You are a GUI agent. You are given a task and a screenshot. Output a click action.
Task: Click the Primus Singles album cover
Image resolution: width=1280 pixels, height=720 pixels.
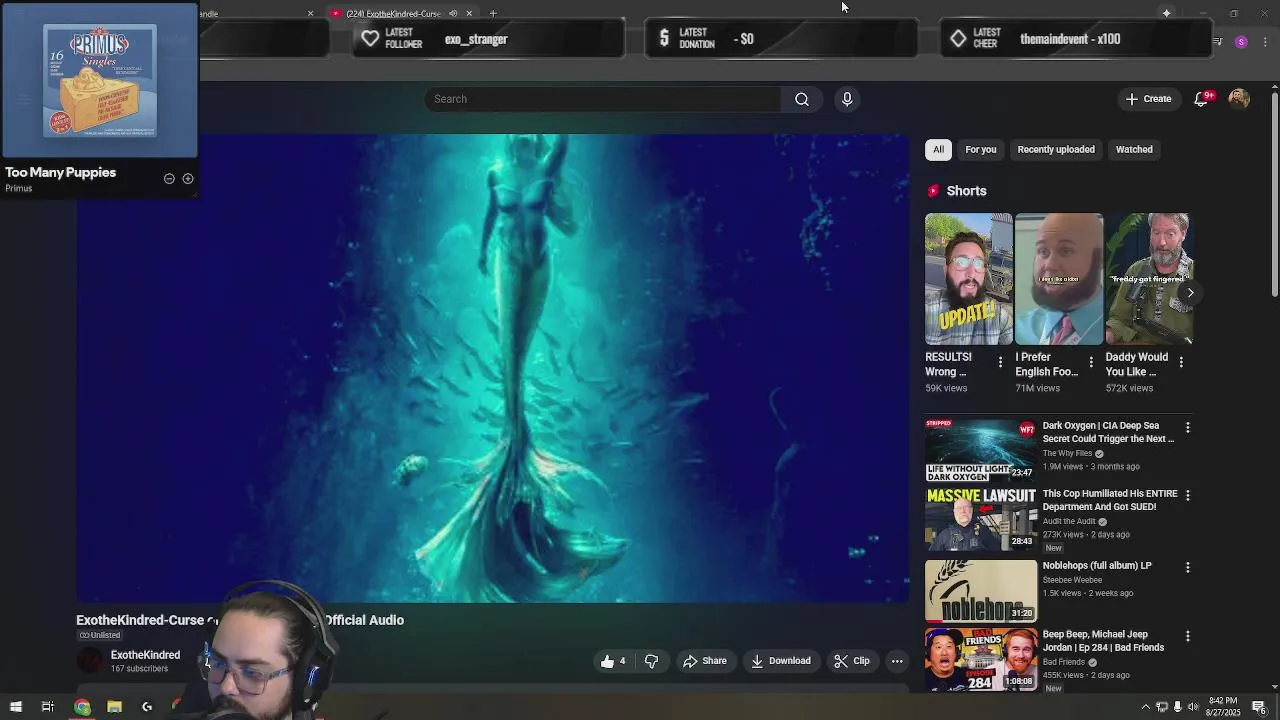point(100,81)
